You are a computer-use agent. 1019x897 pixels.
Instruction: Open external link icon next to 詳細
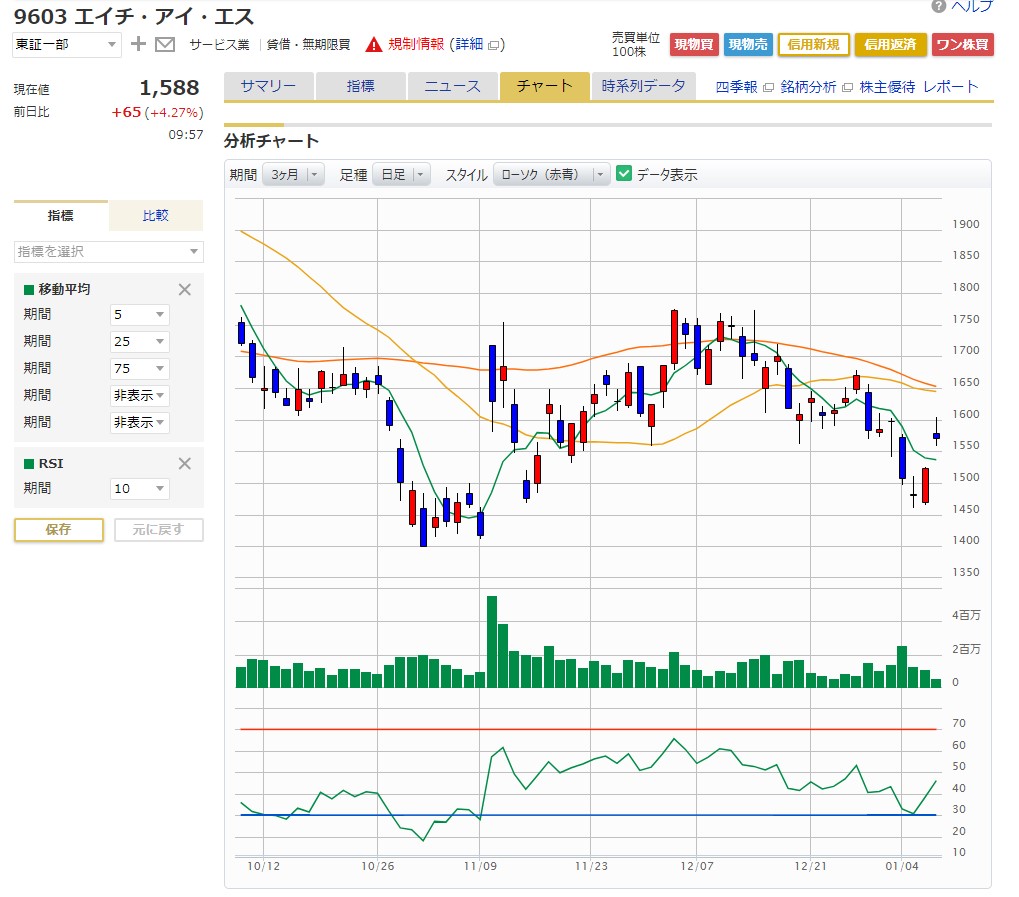(494, 45)
